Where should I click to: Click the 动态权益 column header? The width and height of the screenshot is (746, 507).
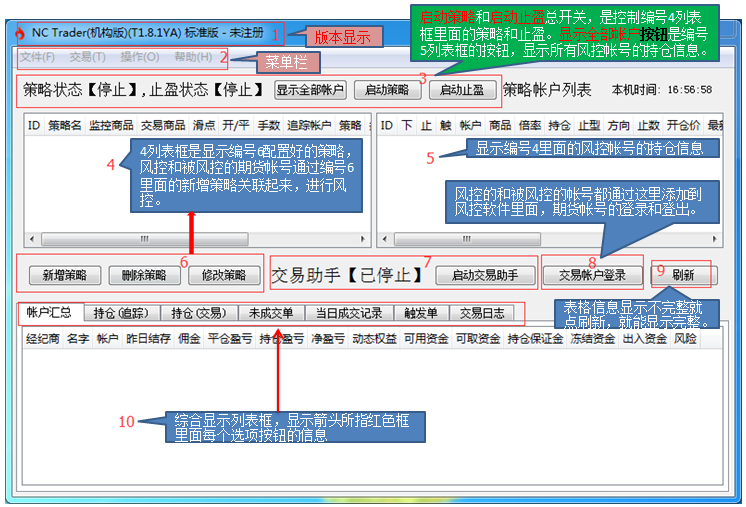(375, 339)
